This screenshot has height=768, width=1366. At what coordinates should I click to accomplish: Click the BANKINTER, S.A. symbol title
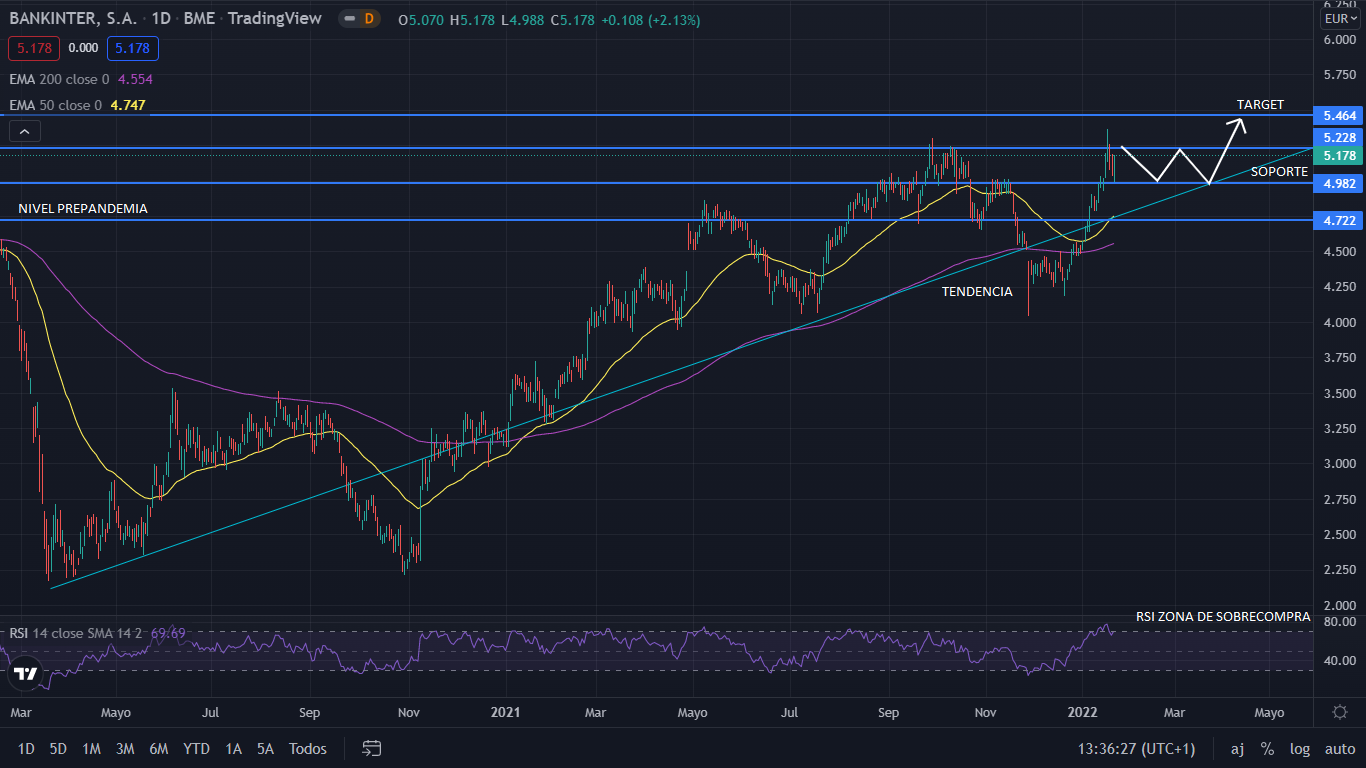pyautogui.click(x=73, y=19)
